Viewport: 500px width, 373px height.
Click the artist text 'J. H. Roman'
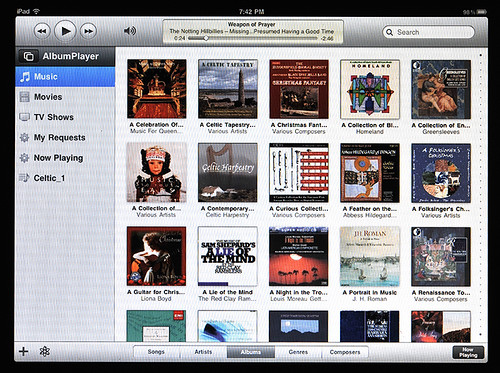370,299
